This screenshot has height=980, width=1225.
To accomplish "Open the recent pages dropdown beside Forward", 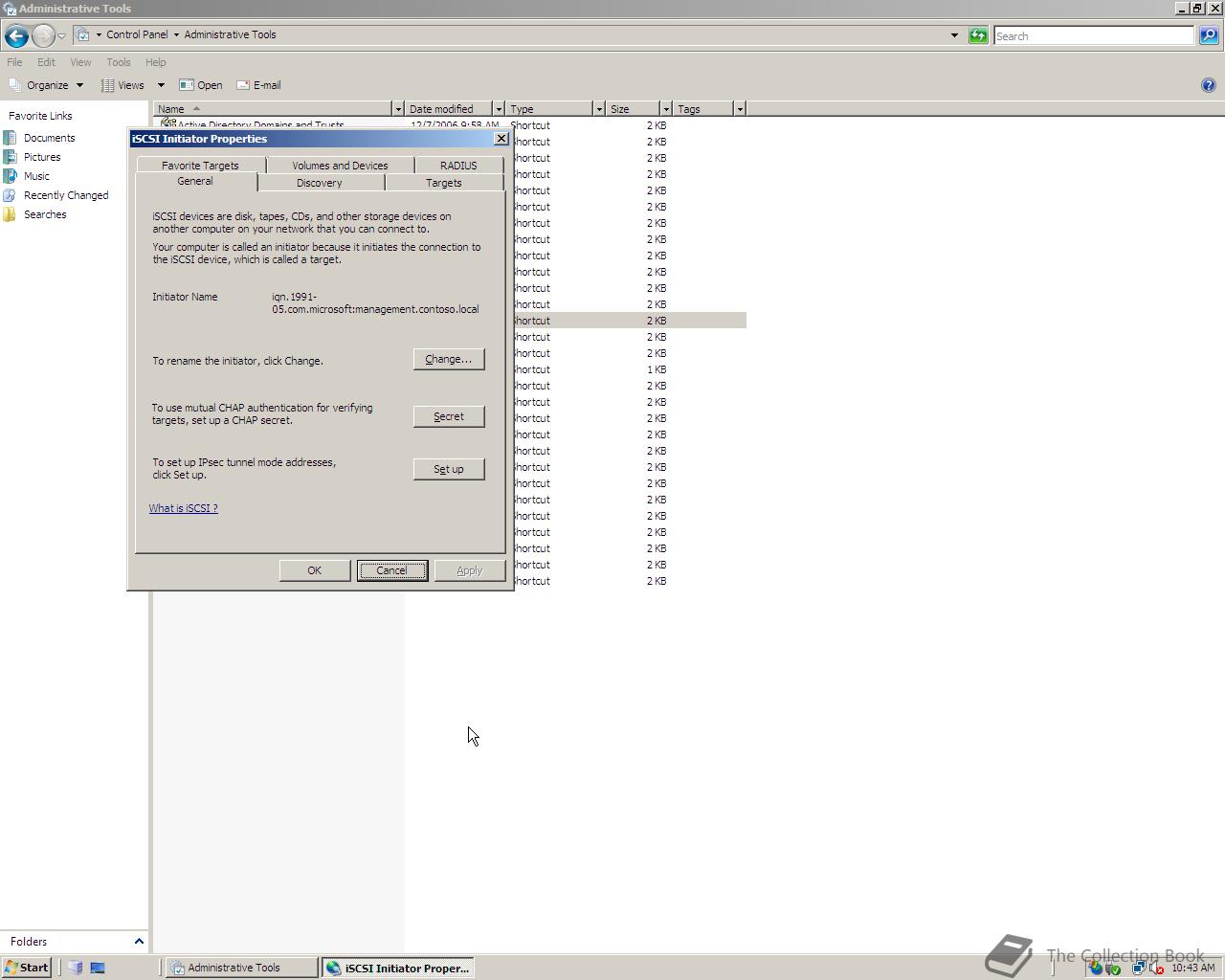I will (61, 36).
